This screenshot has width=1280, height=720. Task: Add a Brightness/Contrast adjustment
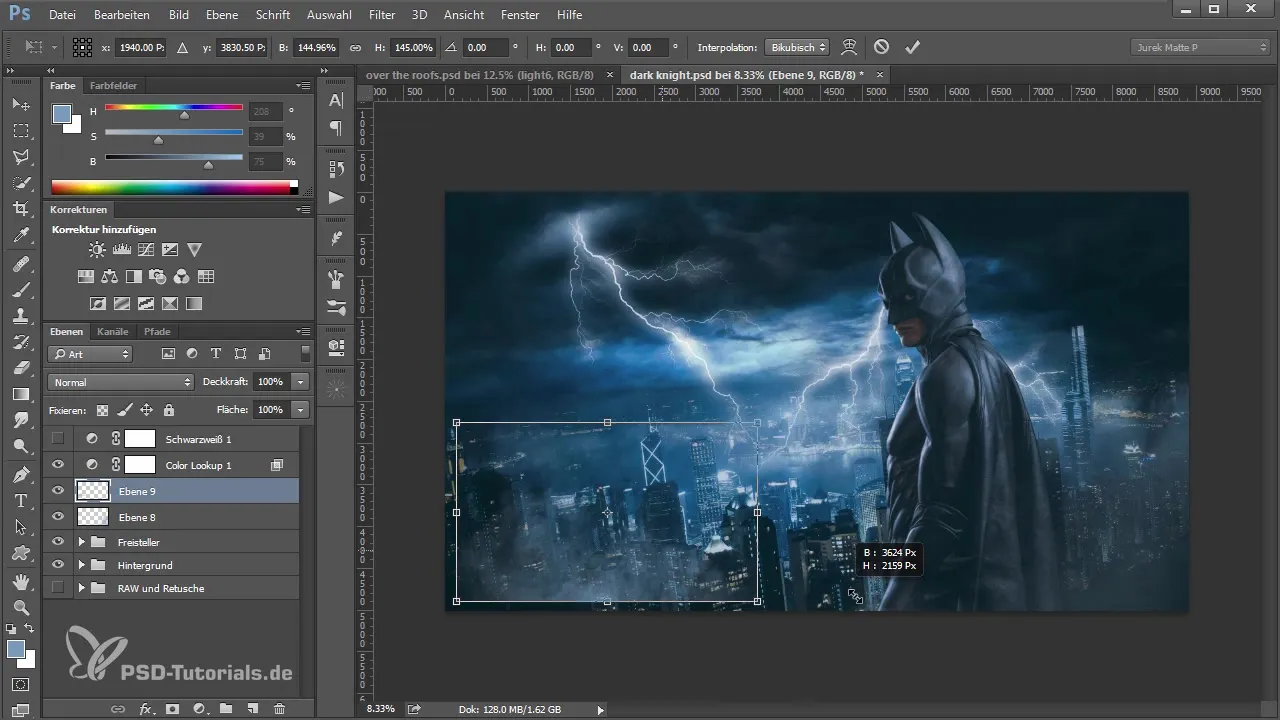point(96,249)
